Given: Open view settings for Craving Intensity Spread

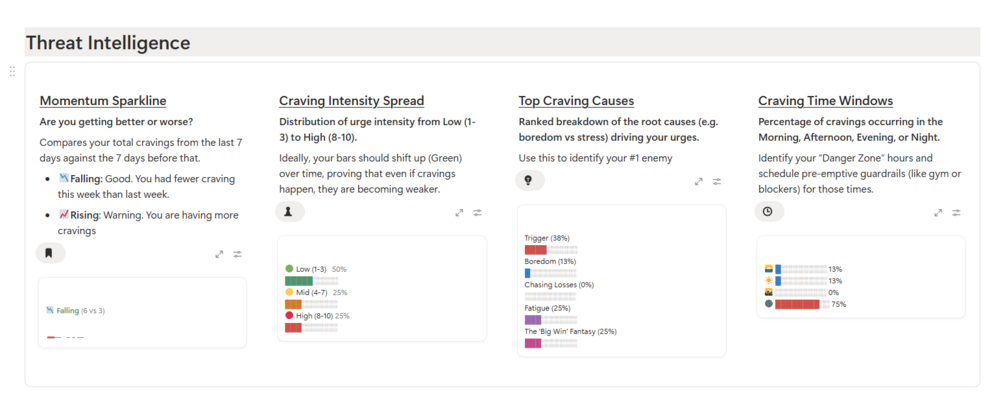Looking at the screenshot, I should (x=478, y=213).
